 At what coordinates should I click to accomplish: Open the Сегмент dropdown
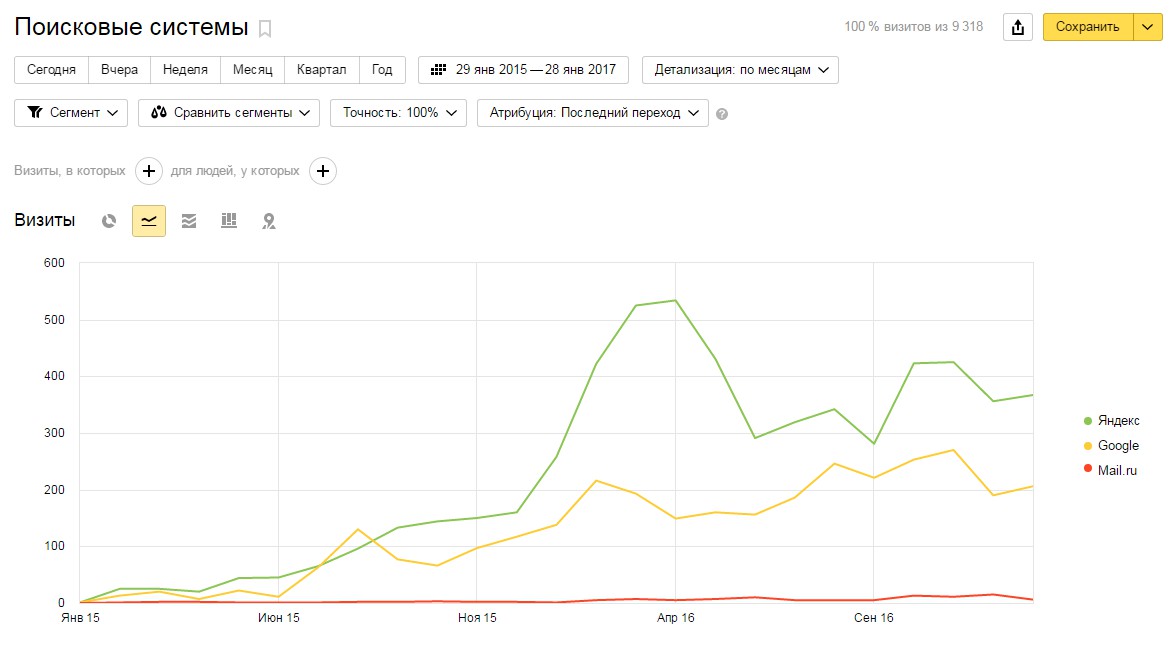71,113
